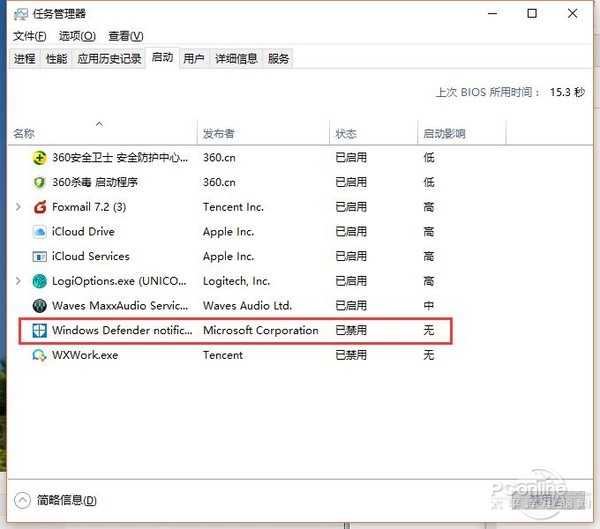Sort by the 状态 column header
Image resolution: width=600 pixels, height=529 pixels.
346,134
